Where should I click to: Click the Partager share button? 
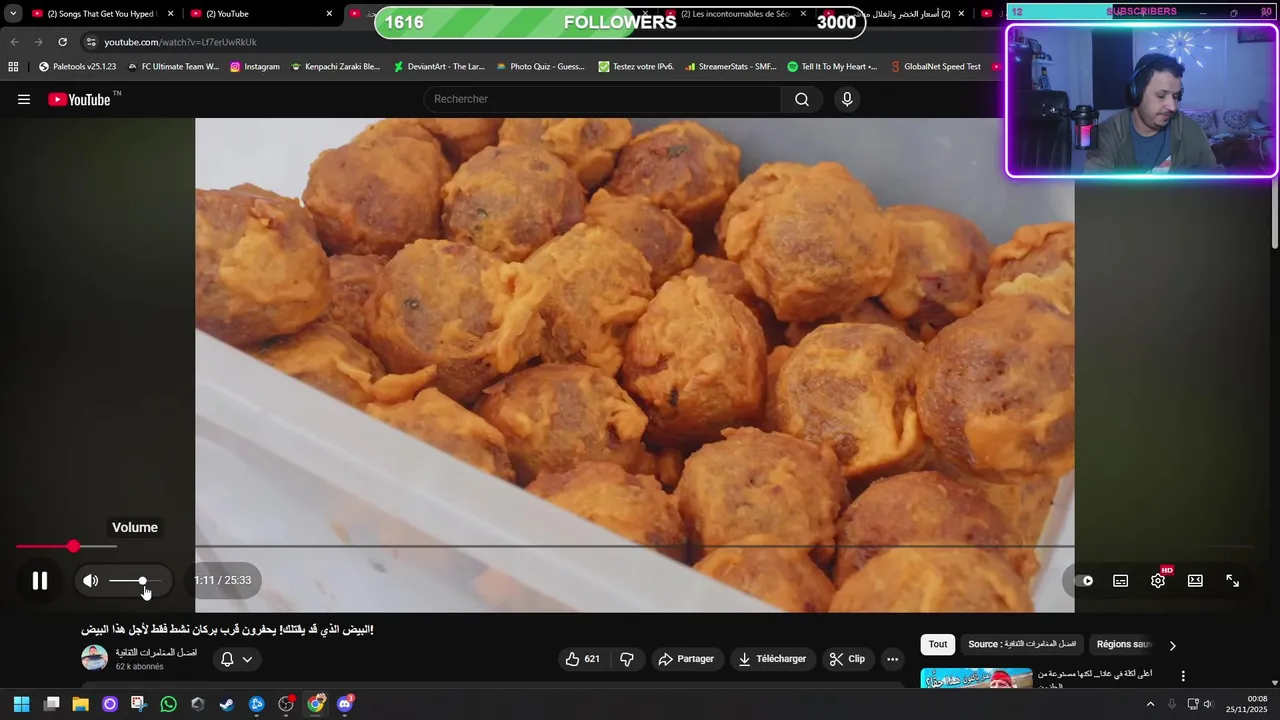[x=686, y=659]
